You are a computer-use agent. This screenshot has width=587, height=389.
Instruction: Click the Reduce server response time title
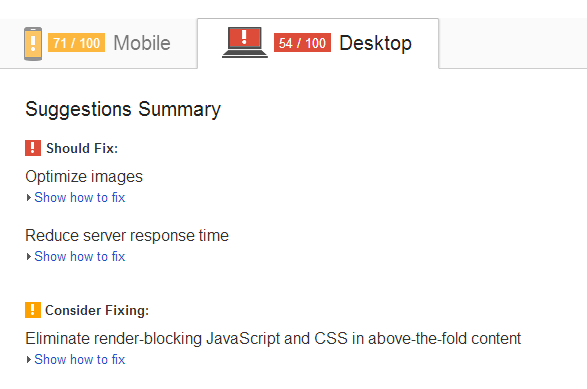(x=127, y=235)
